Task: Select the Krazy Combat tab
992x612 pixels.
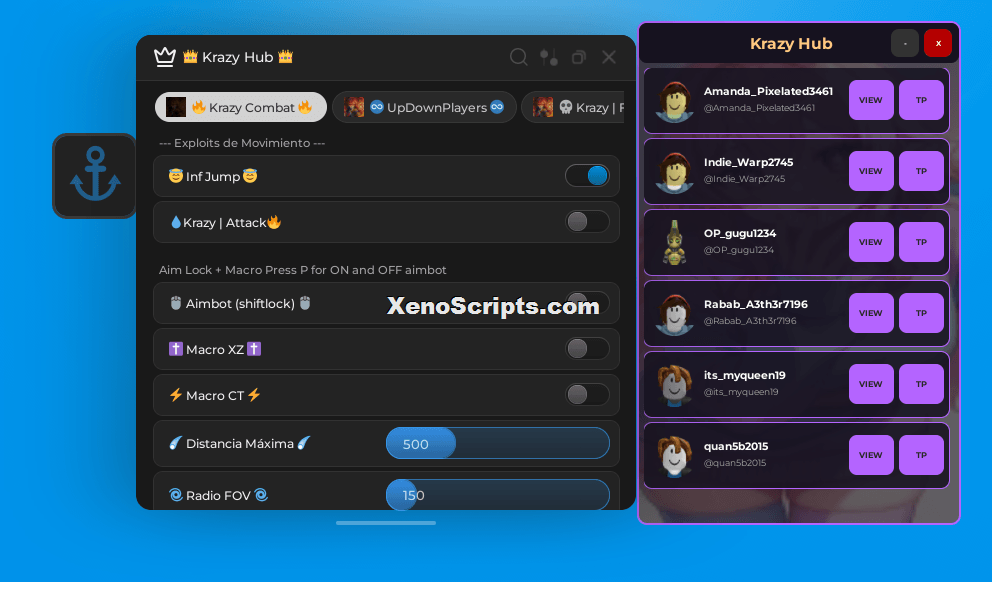Action: tap(240, 108)
